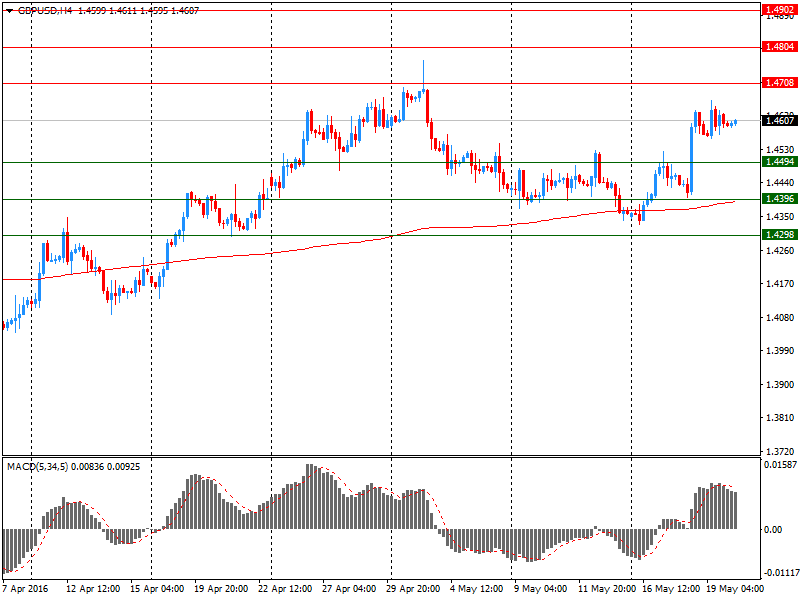Click the 22 Apr 12:00 time label

pos(285,589)
